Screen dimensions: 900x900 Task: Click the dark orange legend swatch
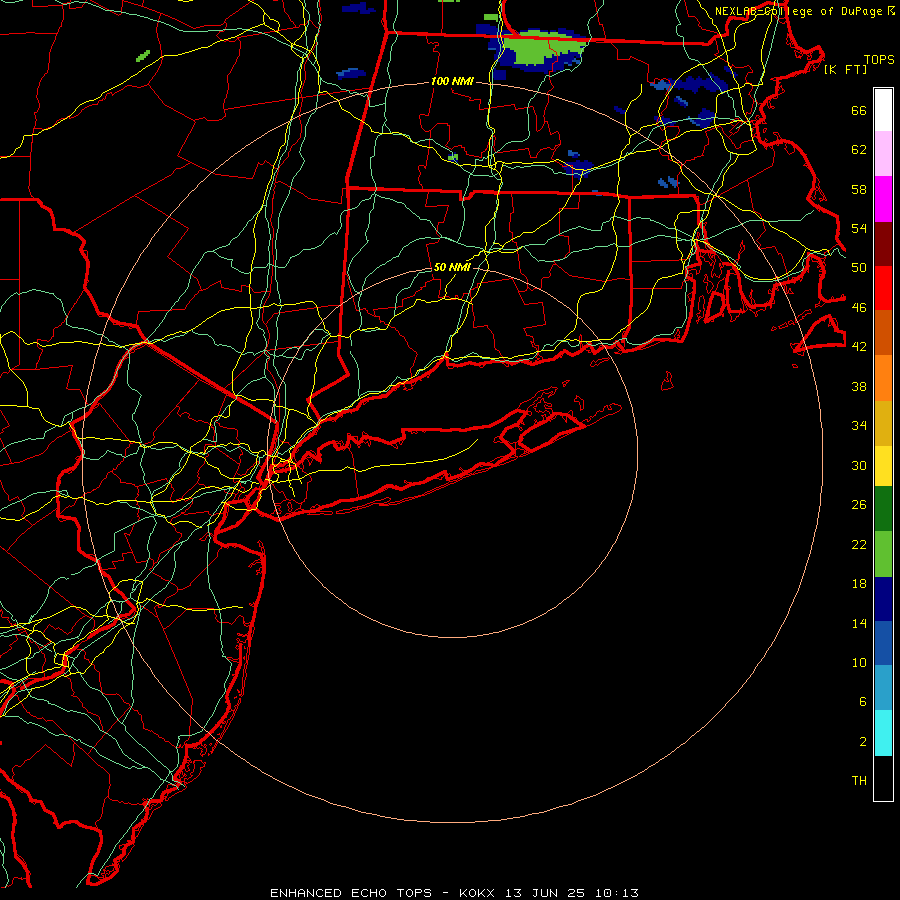coord(883,332)
